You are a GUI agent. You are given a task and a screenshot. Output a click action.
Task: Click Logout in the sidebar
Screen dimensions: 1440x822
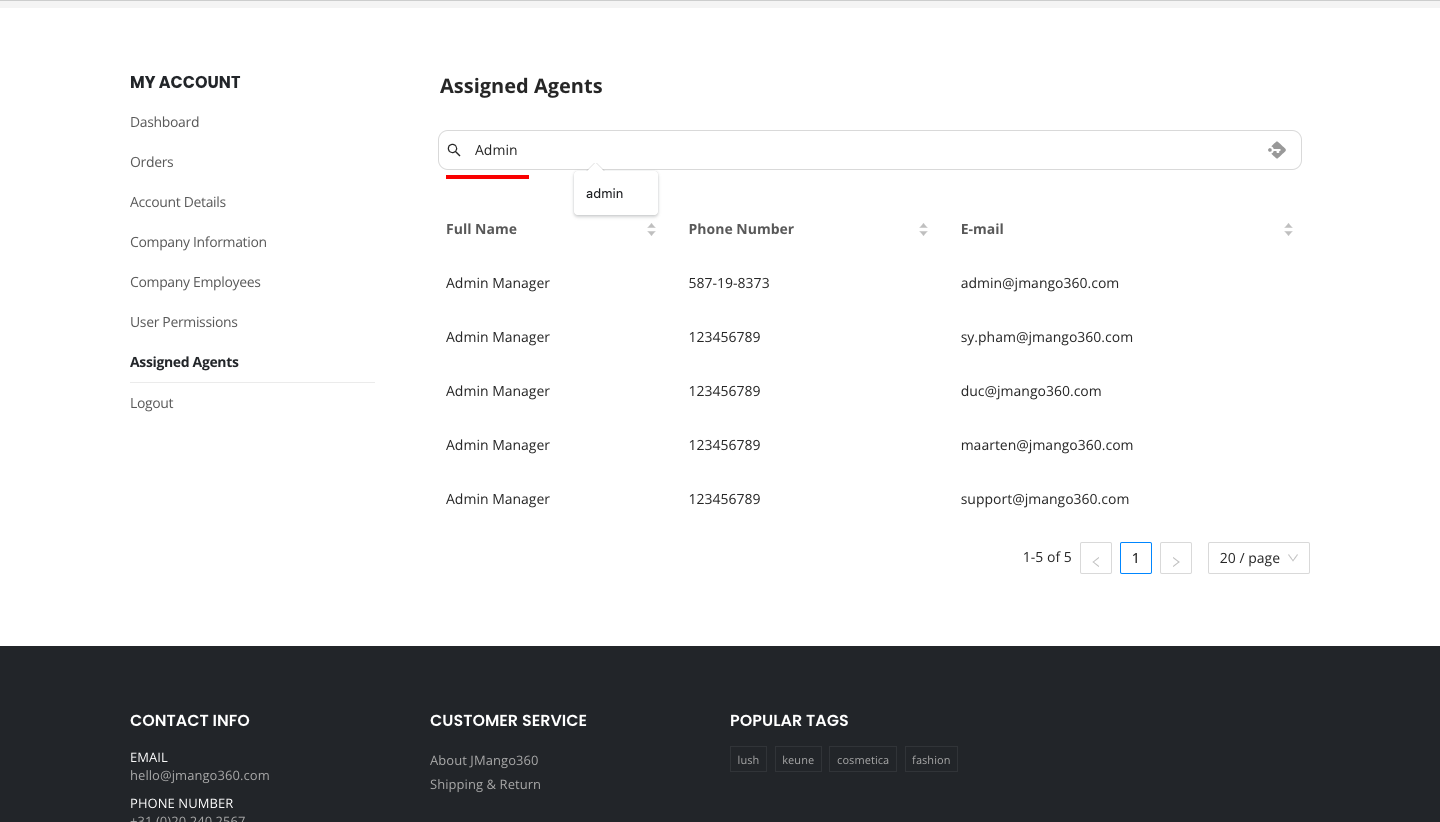click(152, 403)
